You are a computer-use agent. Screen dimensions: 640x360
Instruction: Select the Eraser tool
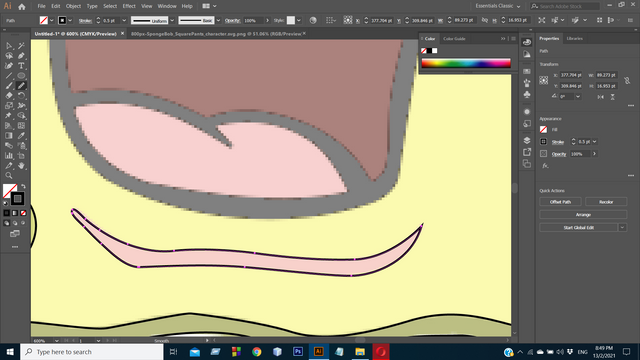(9, 96)
